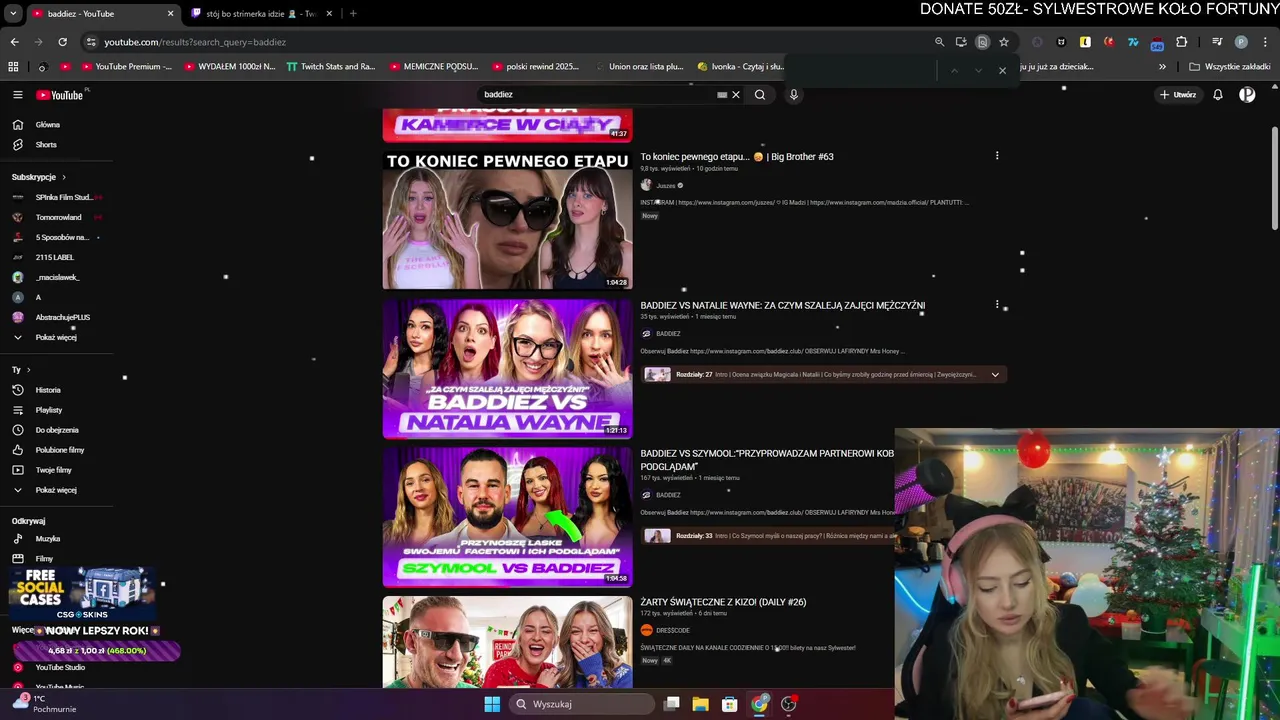Go to Główna home page
The height and width of the screenshot is (720, 1280).
point(48,125)
